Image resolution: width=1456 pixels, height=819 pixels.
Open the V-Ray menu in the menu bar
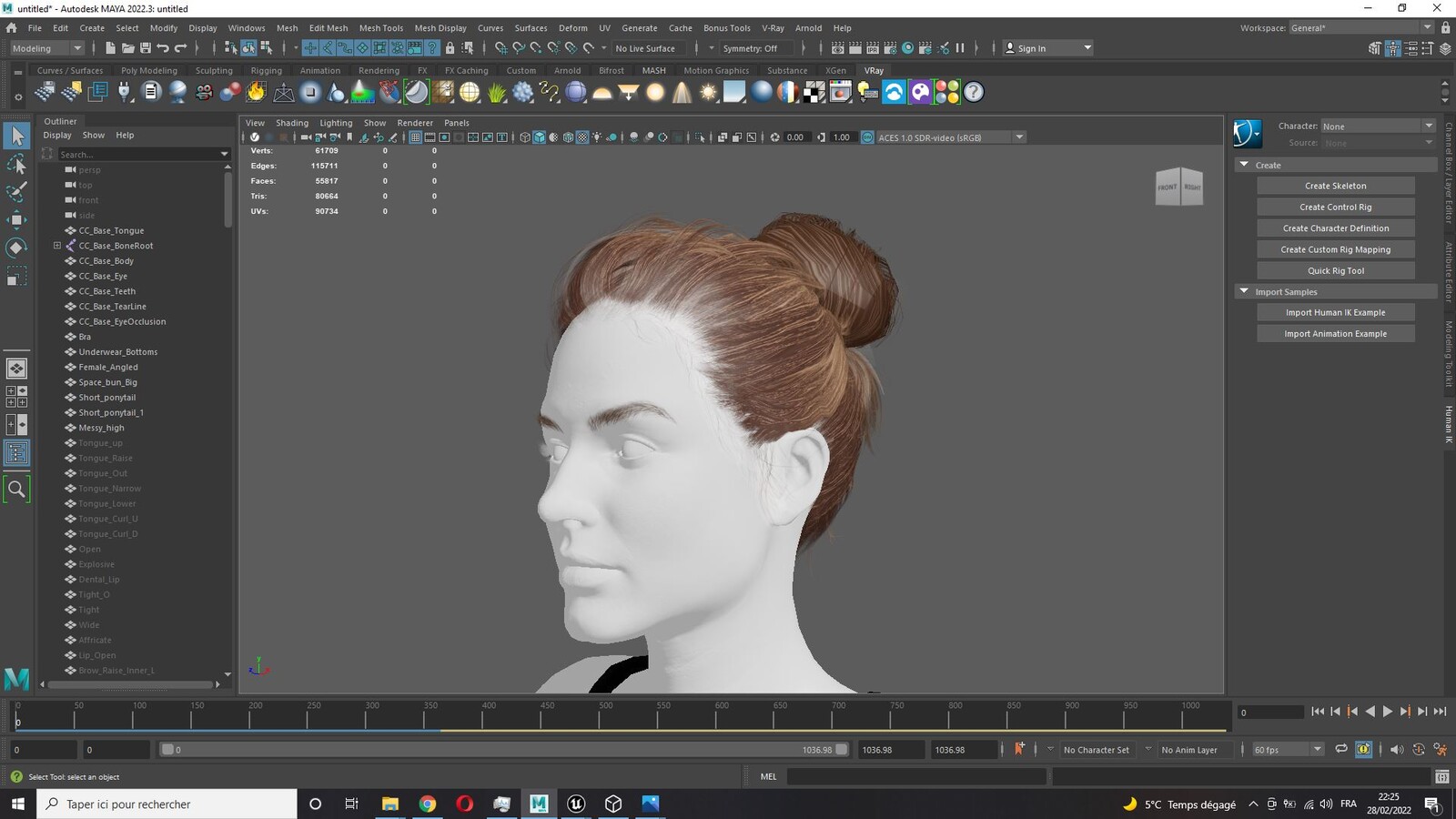pyautogui.click(x=773, y=28)
